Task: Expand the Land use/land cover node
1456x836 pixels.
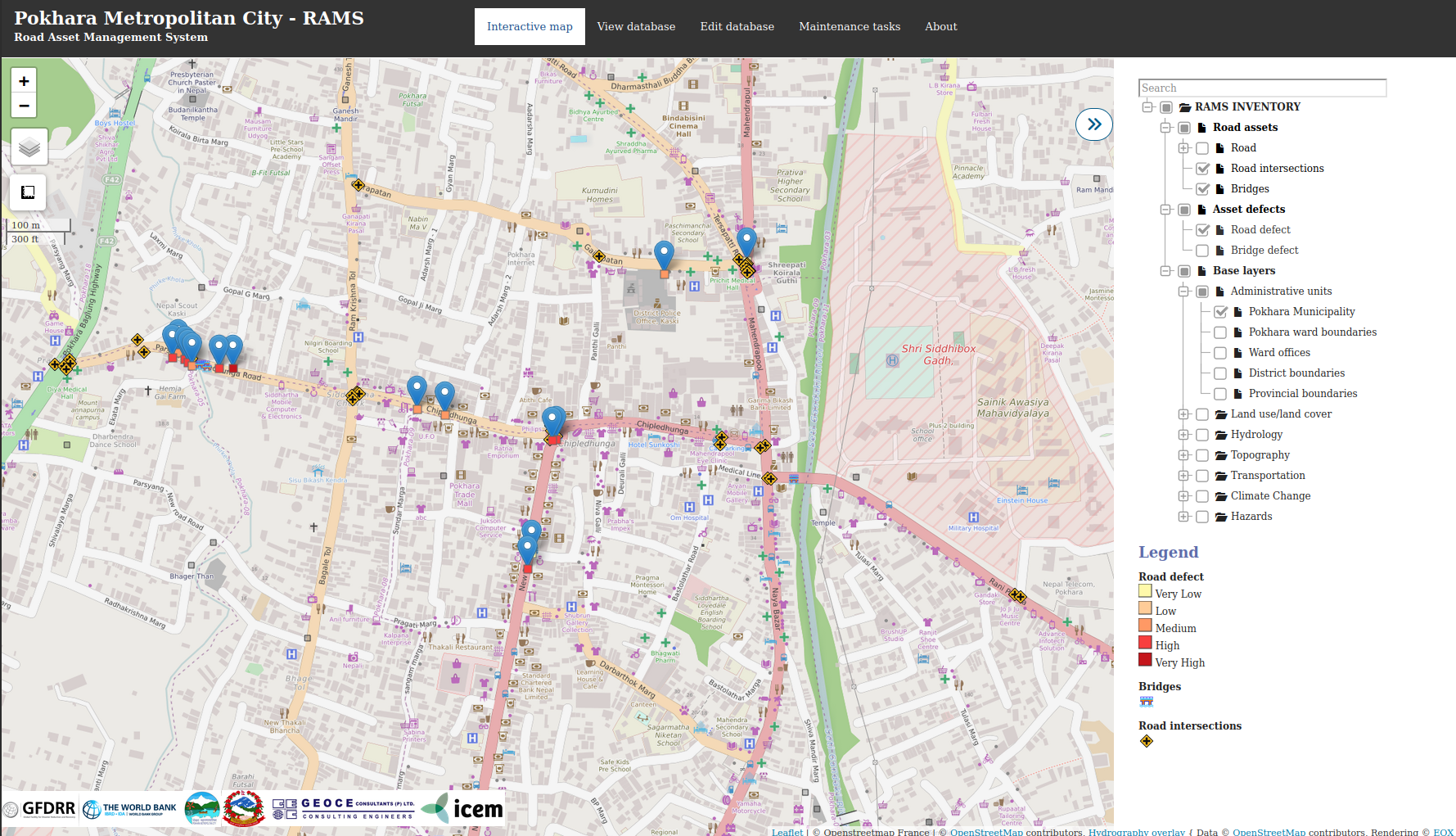Action: pyautogui.click(x=1183, y=414)
